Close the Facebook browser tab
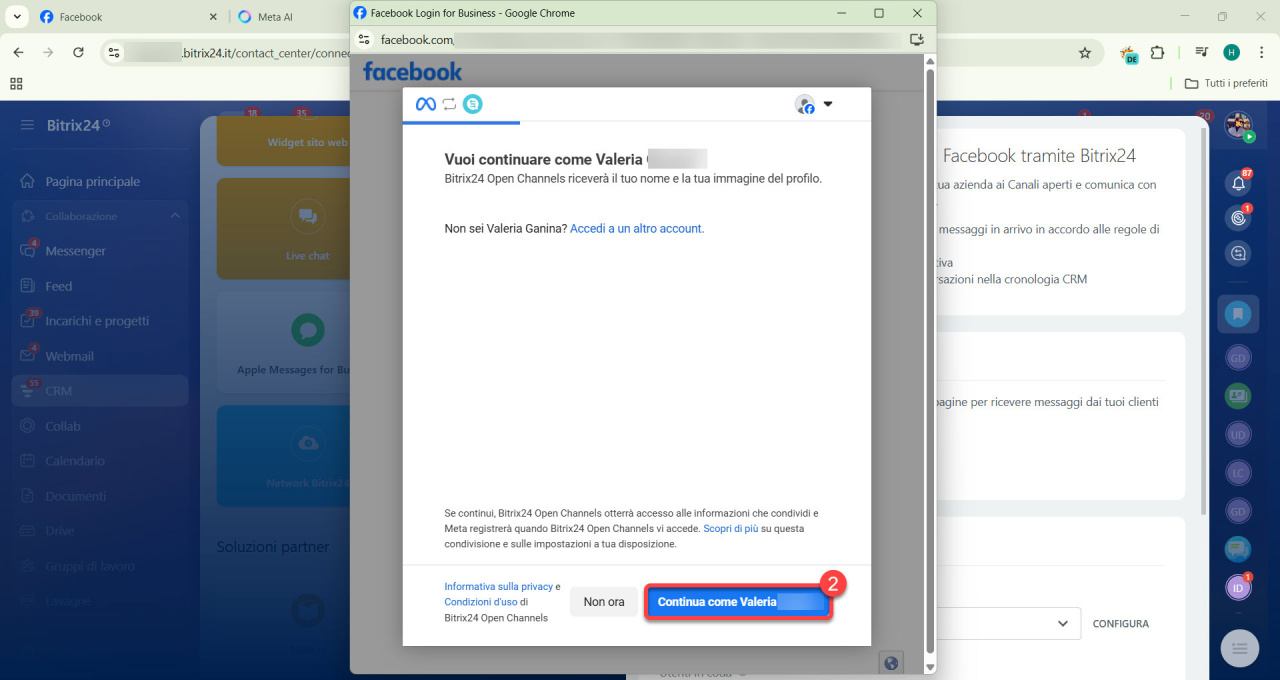The image size is (1280, 680). pyautogui.click(x=213, y=17)
